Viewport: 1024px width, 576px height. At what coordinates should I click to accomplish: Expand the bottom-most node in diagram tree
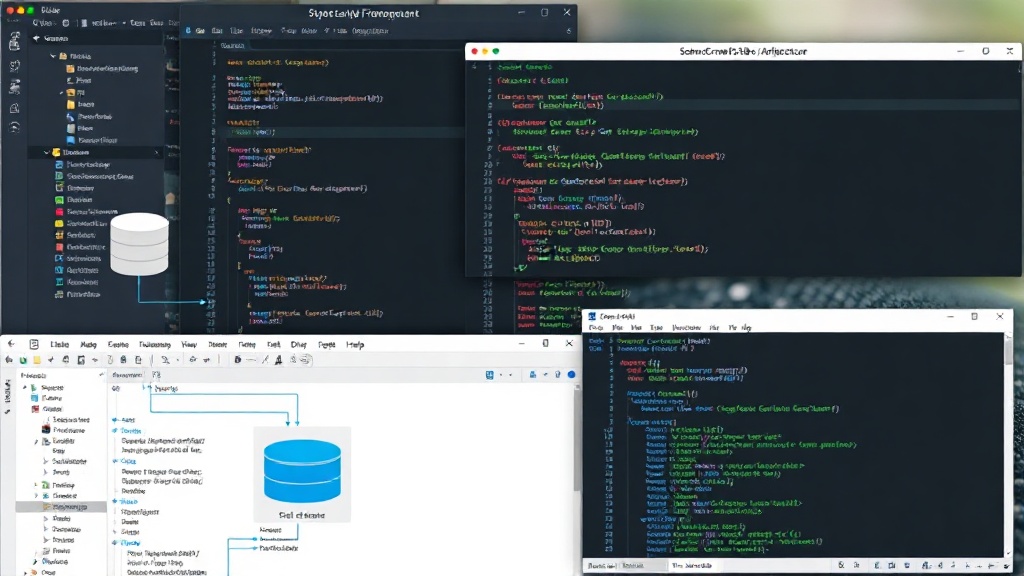click(x=25, y=572)
